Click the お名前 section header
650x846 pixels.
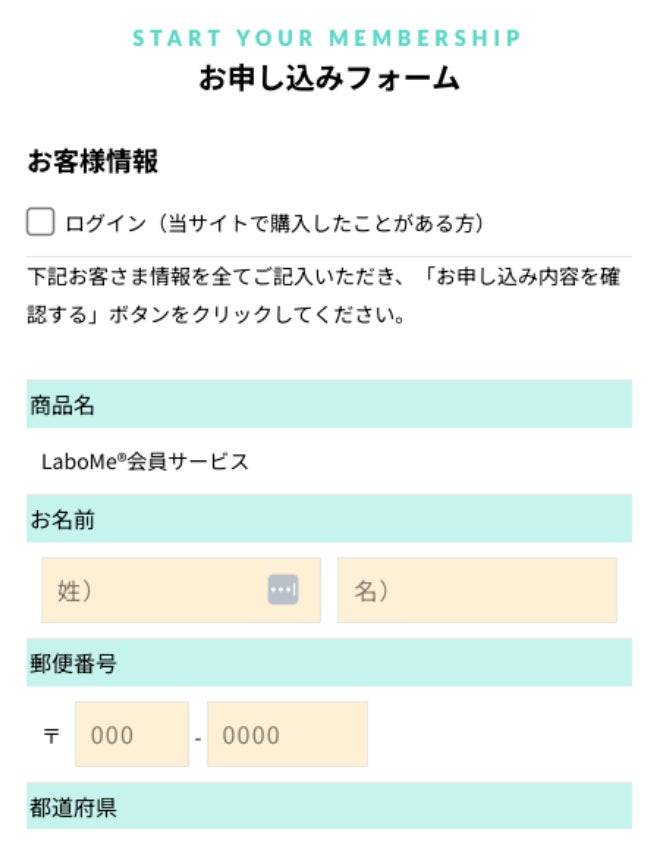[x=63, y=519]
